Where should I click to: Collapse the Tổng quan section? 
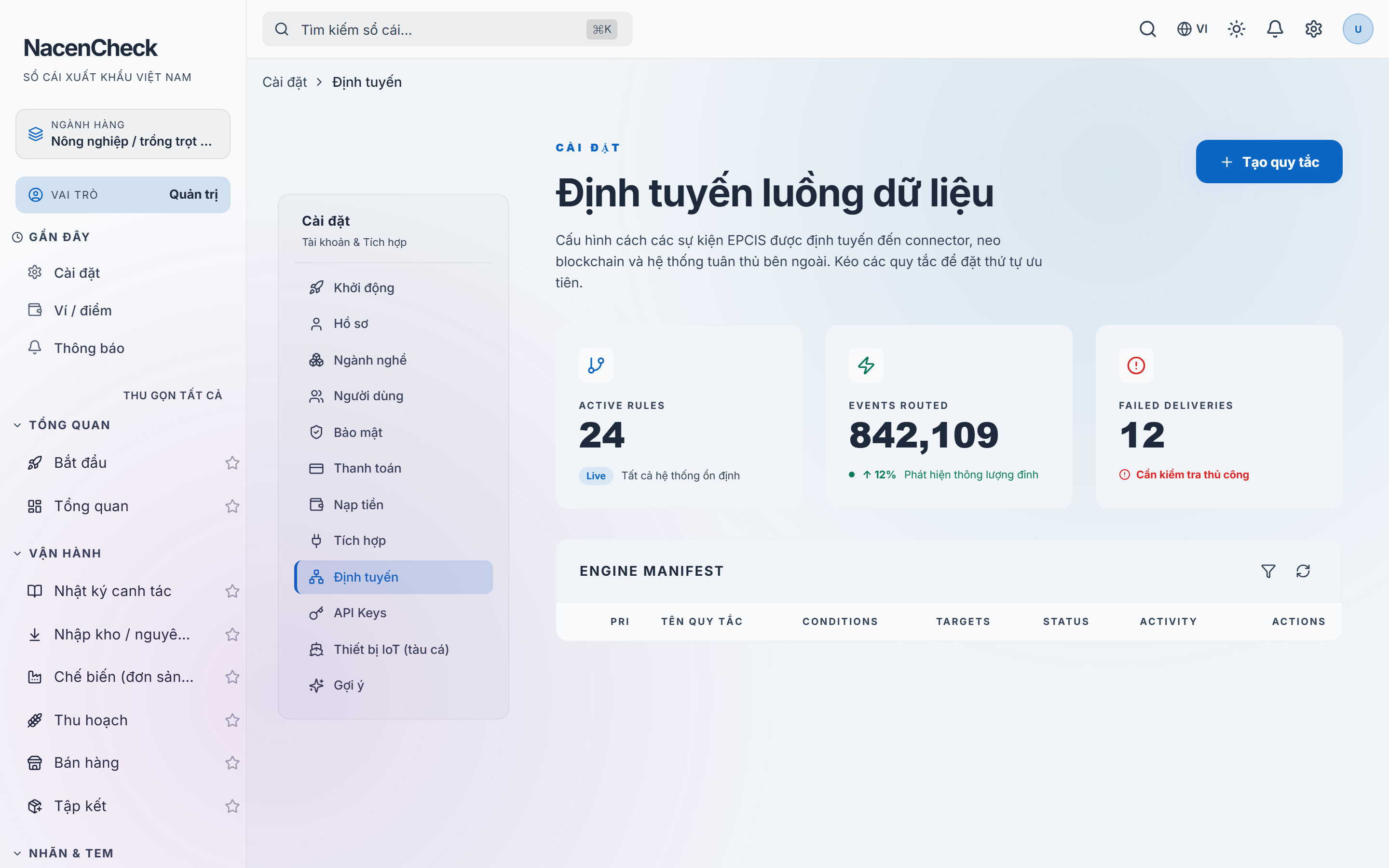pyautogui.click(x=61, y=425)
